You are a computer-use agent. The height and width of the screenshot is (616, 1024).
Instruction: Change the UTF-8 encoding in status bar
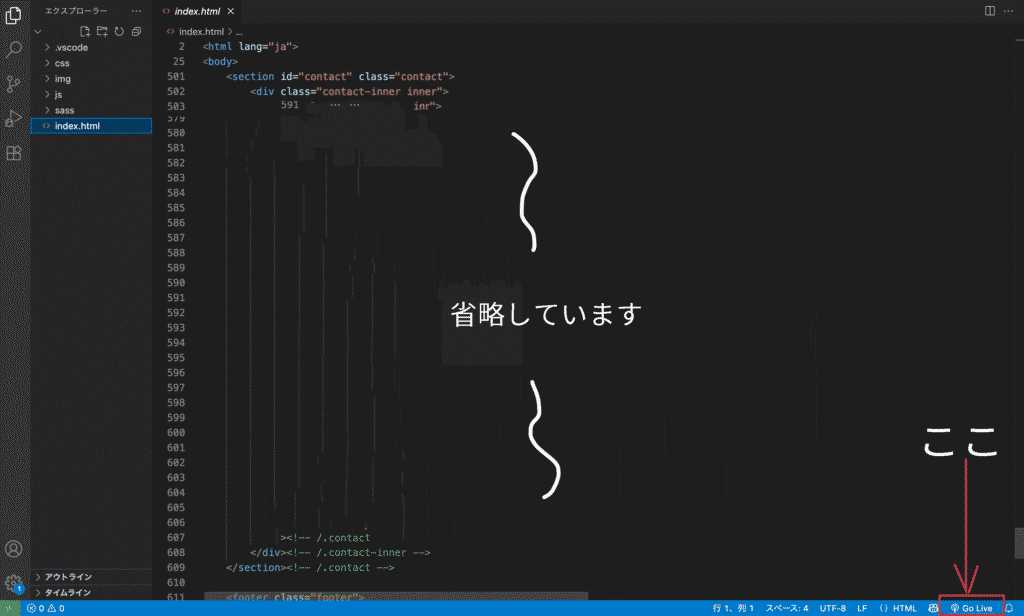832,608
